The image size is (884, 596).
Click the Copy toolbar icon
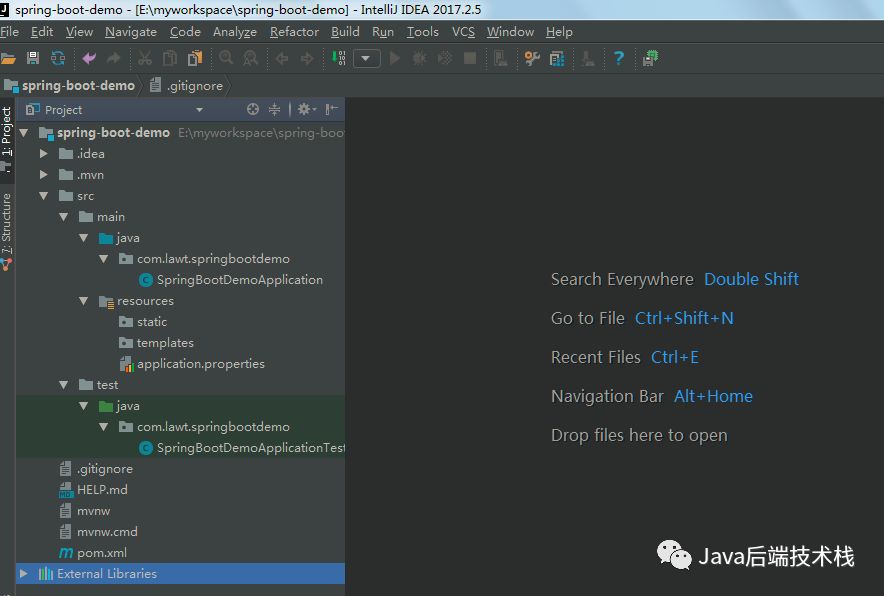point(169,58)
